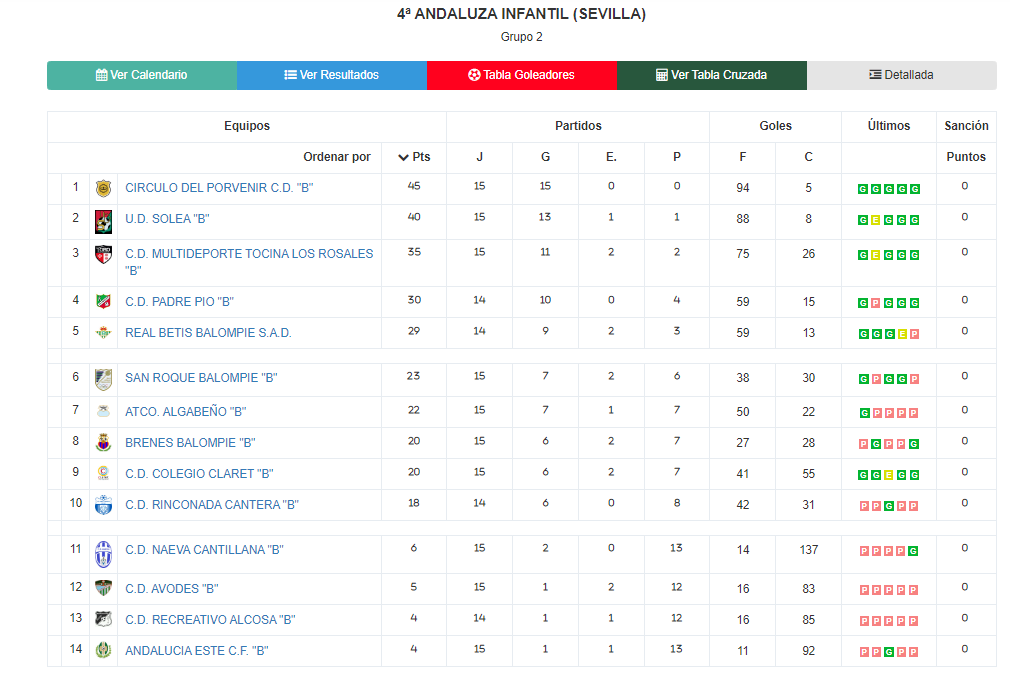Viewport: 1010px width, 681px height.
Task: Click green G badge in Naeva Cantillana row
Action: (913, 552)
